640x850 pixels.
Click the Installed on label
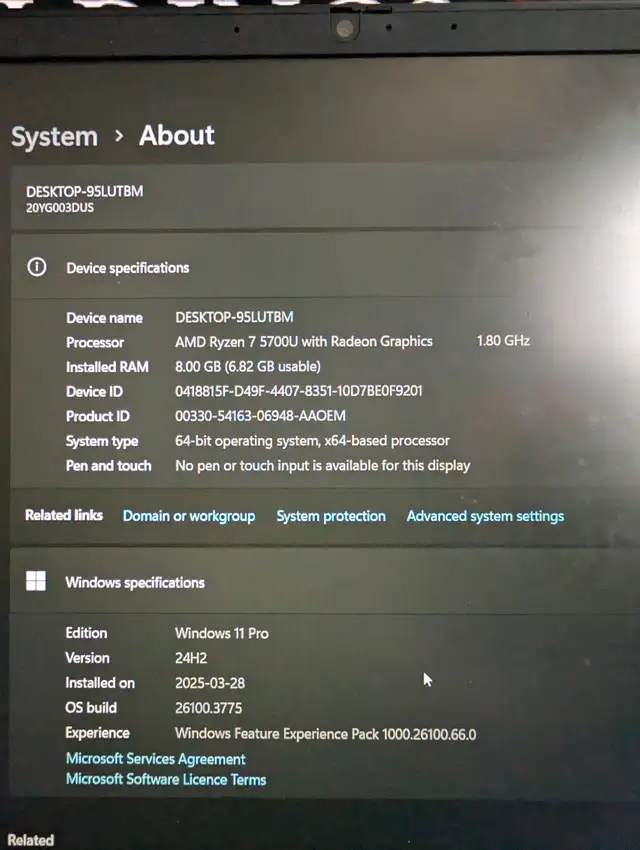100,683
